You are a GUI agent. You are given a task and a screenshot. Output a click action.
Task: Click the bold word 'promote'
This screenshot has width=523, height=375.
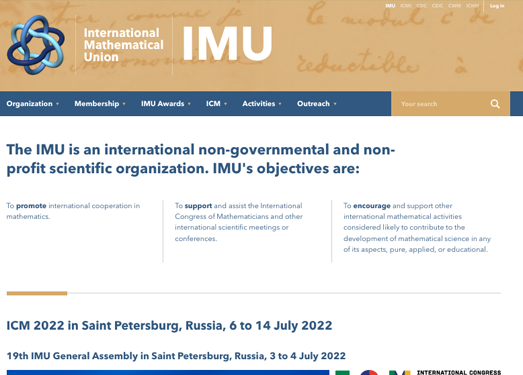click(31, 206)
